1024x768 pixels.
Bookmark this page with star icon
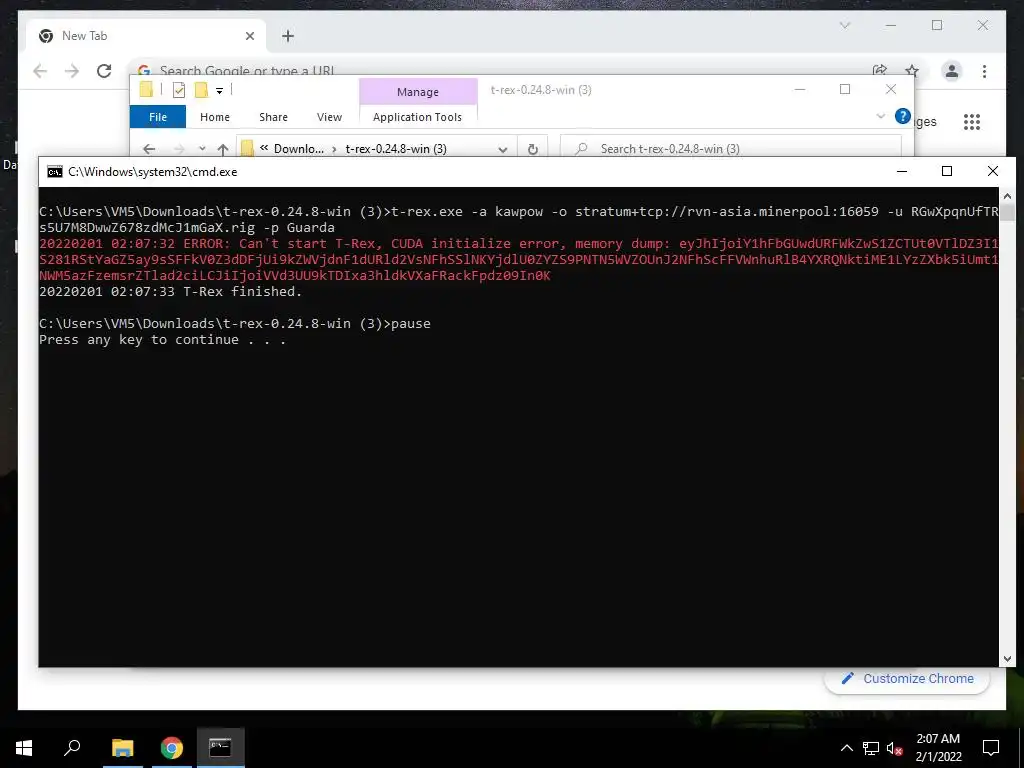912,71
